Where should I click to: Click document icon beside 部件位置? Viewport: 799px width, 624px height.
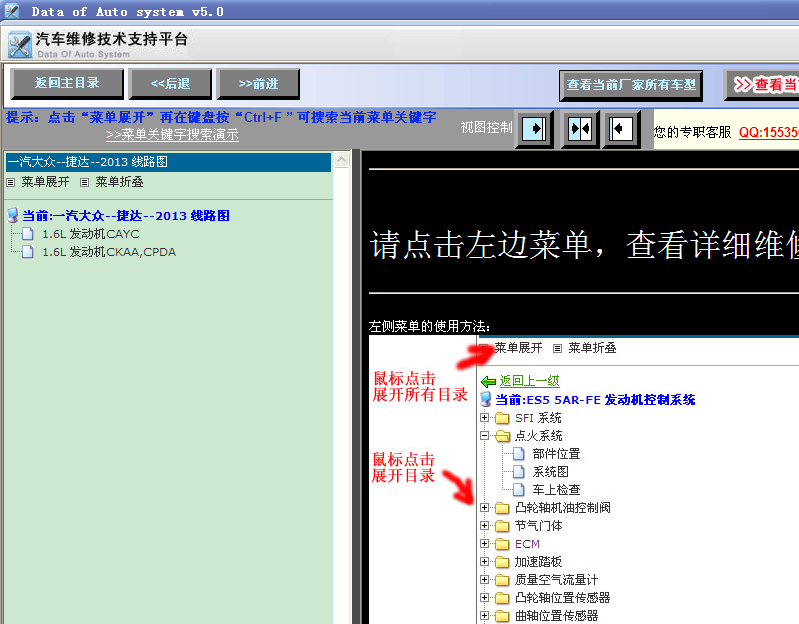(x=519, y=453)
